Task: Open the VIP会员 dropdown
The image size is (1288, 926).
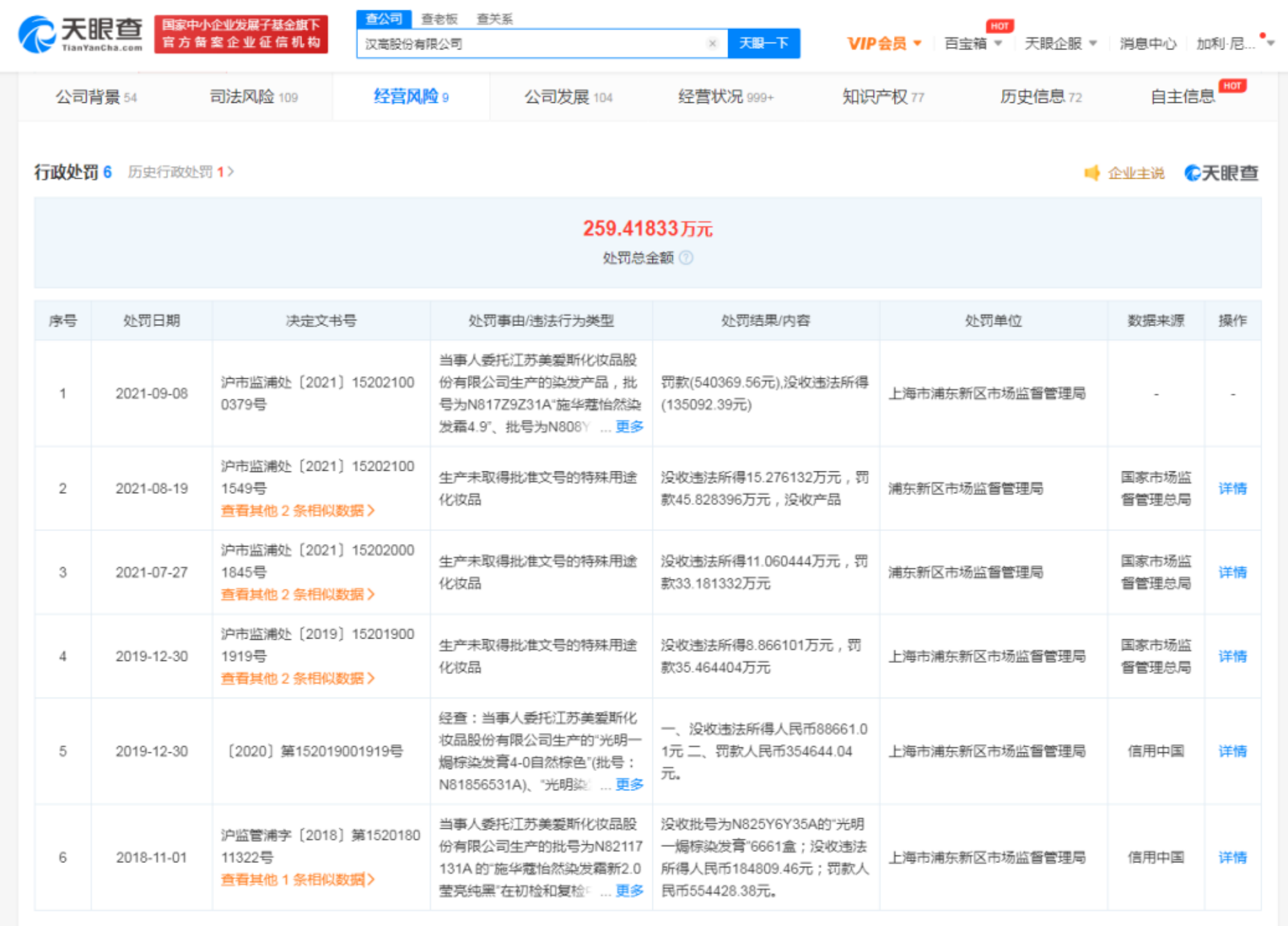Action: point(884,44)
